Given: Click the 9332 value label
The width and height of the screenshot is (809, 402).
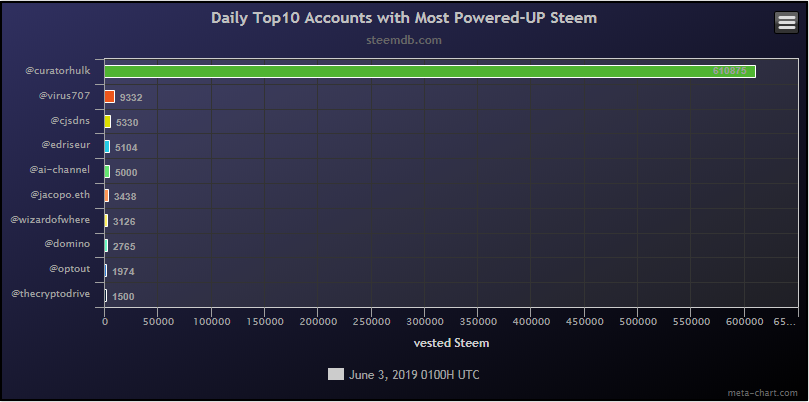Looking at the screenshot, I should pos(131,97).
